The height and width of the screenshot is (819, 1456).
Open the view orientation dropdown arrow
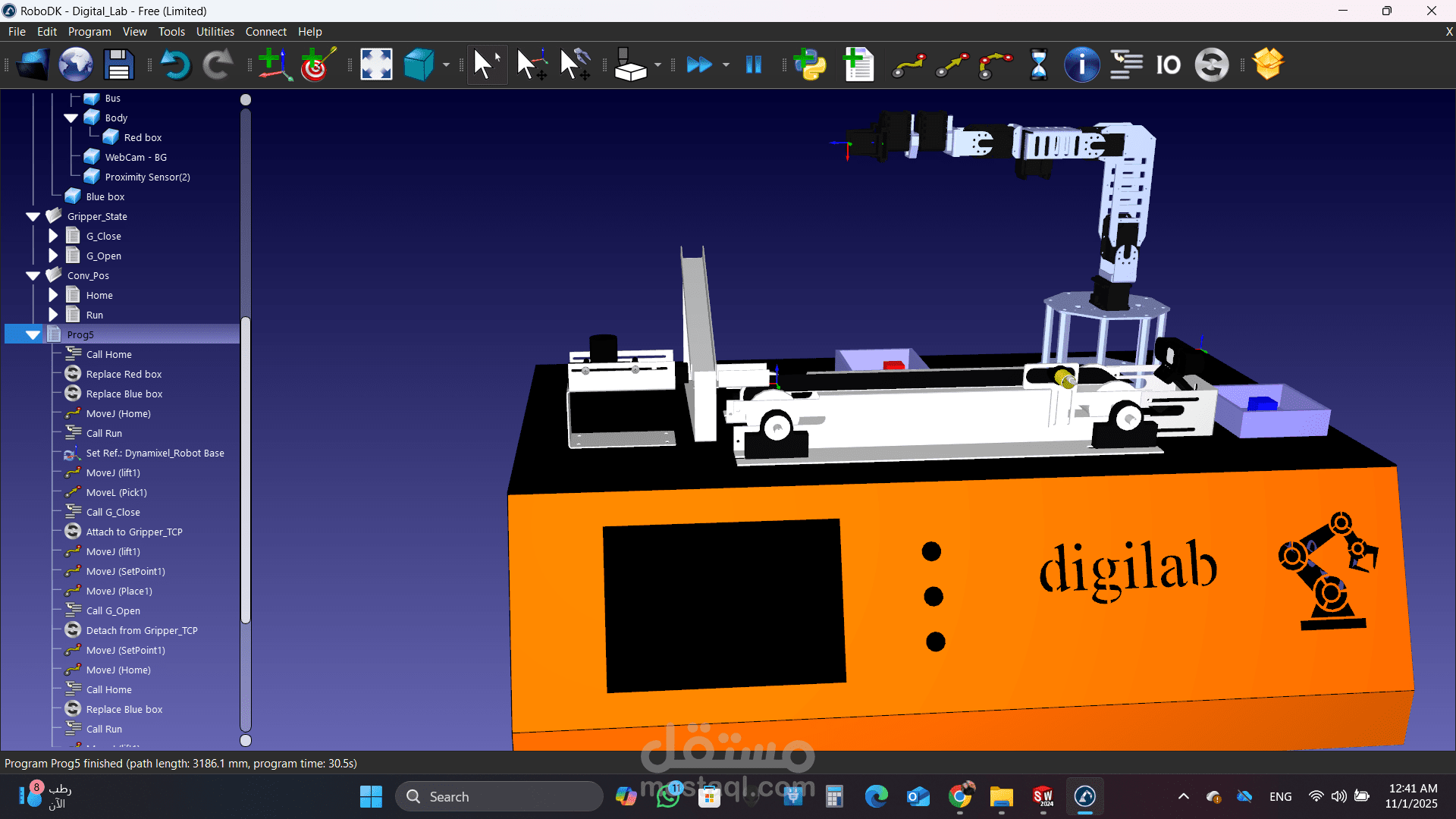[x=446, y=65]
